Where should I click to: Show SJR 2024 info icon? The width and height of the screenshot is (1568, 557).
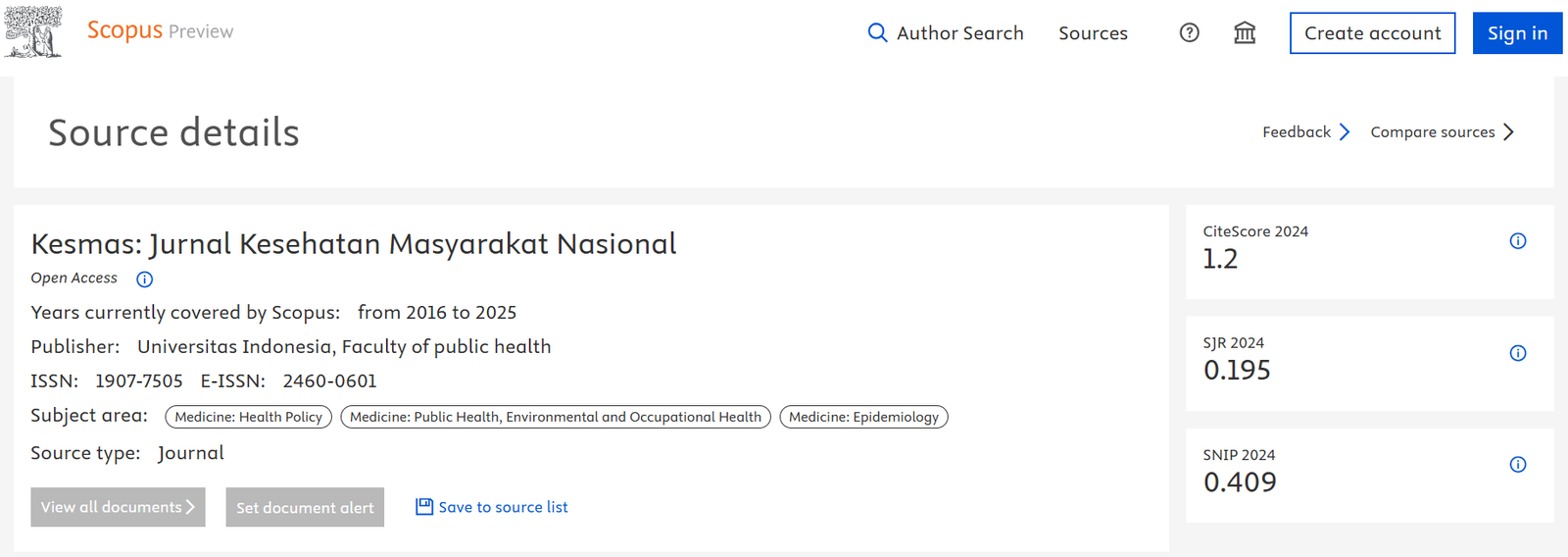[1517, 353]
